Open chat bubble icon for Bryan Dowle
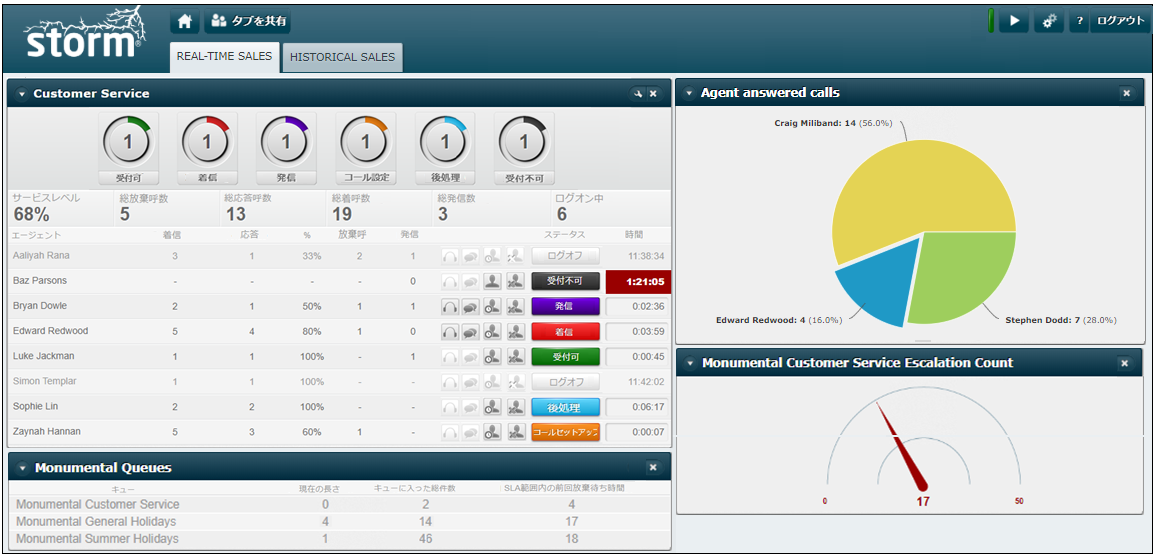Viewport: 1154px width, 559px height. (x=471, y=306)
